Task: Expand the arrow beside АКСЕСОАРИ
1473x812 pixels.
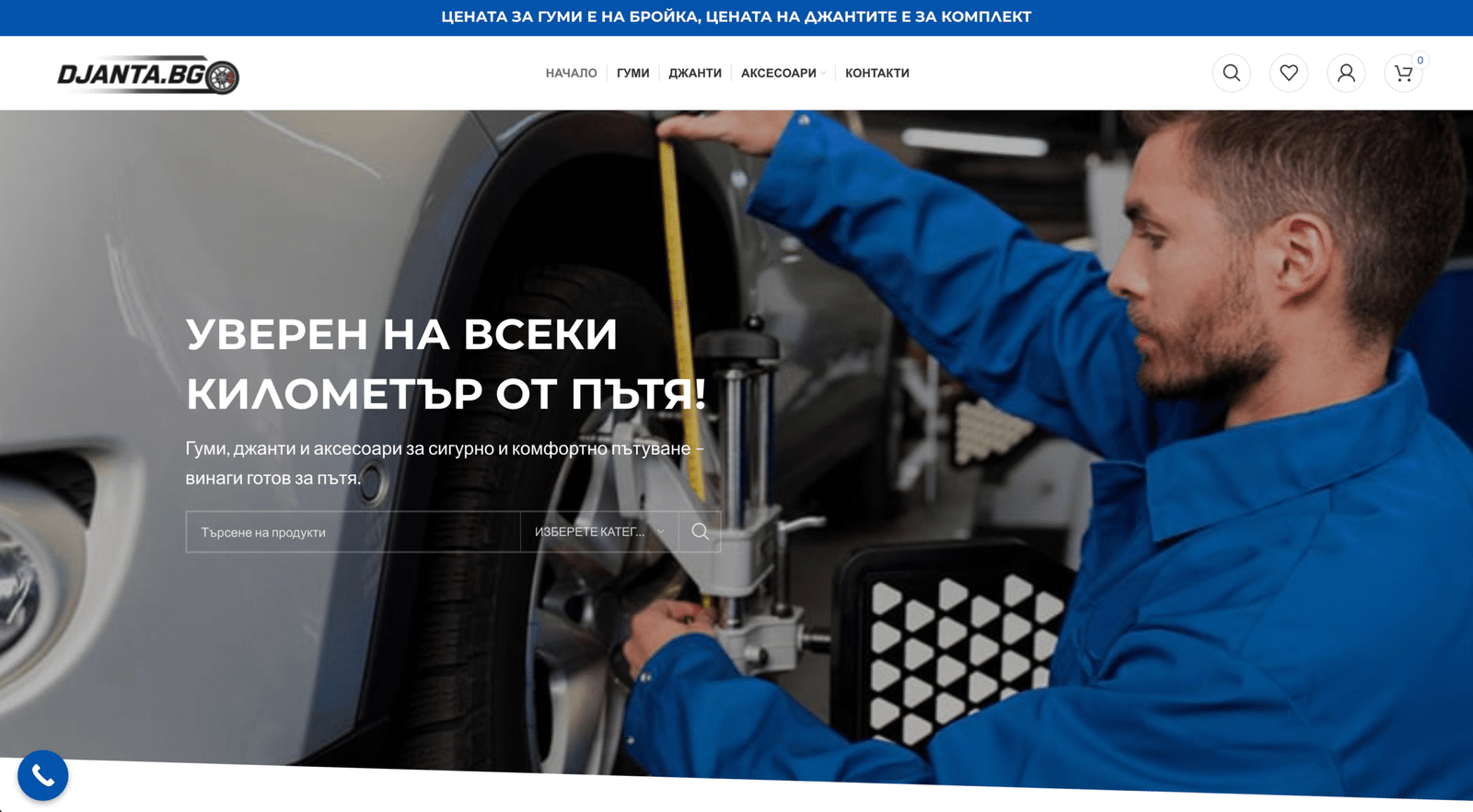Action: tap(823, 73)
